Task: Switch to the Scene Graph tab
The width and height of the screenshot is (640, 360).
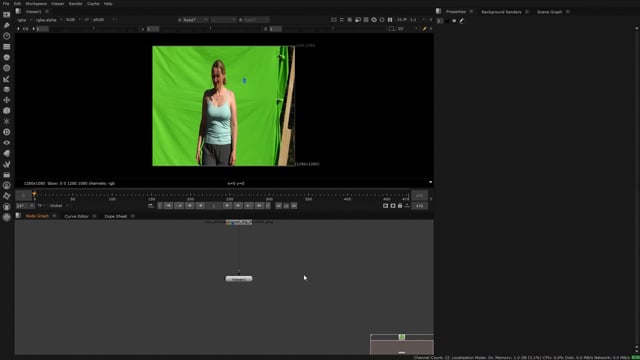Action: tap(549, 12)
